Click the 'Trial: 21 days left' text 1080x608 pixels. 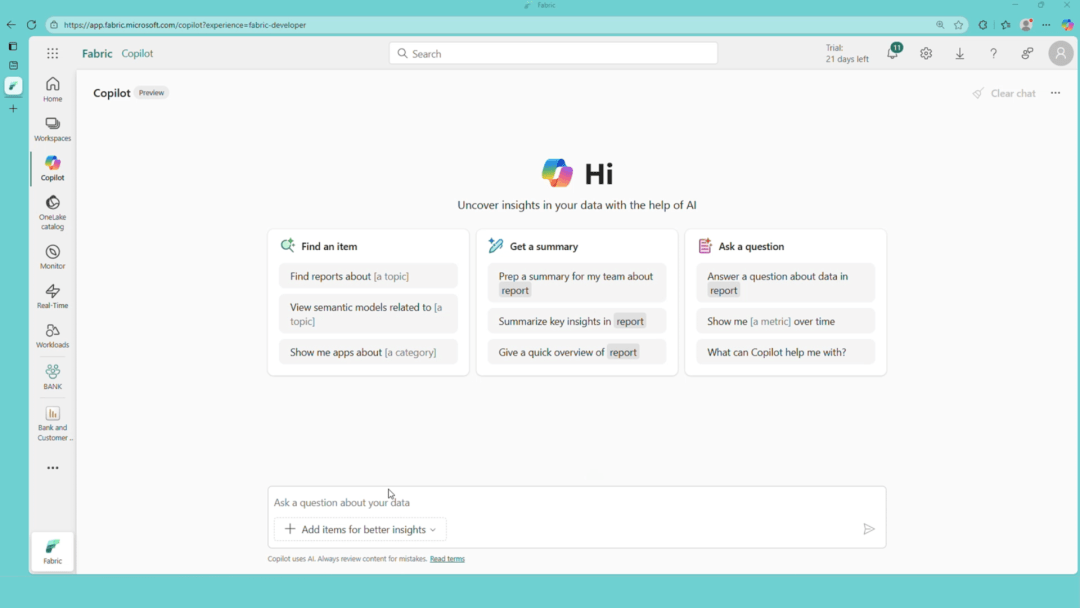point(847,53)
